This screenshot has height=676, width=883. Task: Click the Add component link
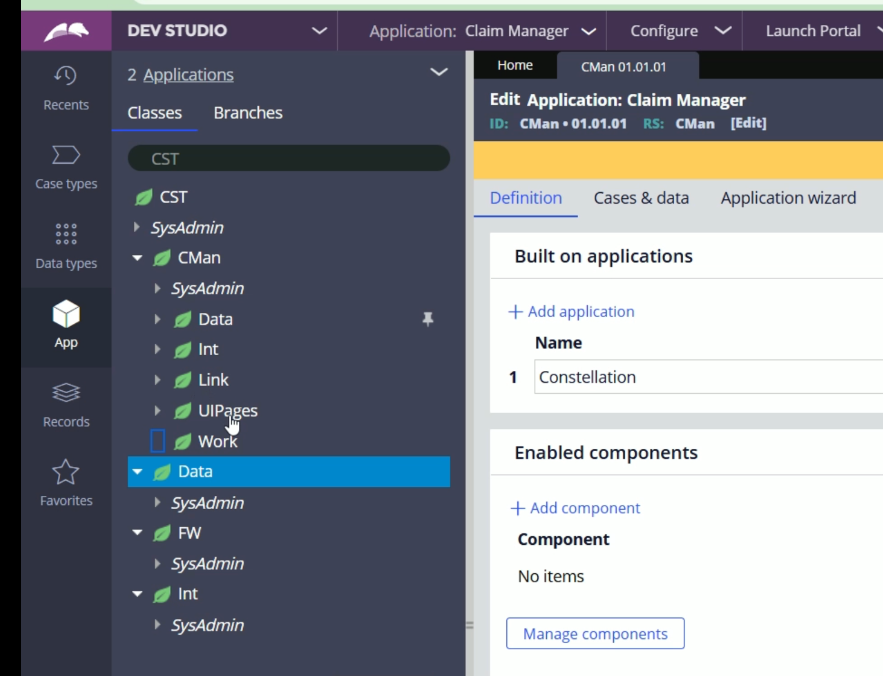click(x=575, y=508)
